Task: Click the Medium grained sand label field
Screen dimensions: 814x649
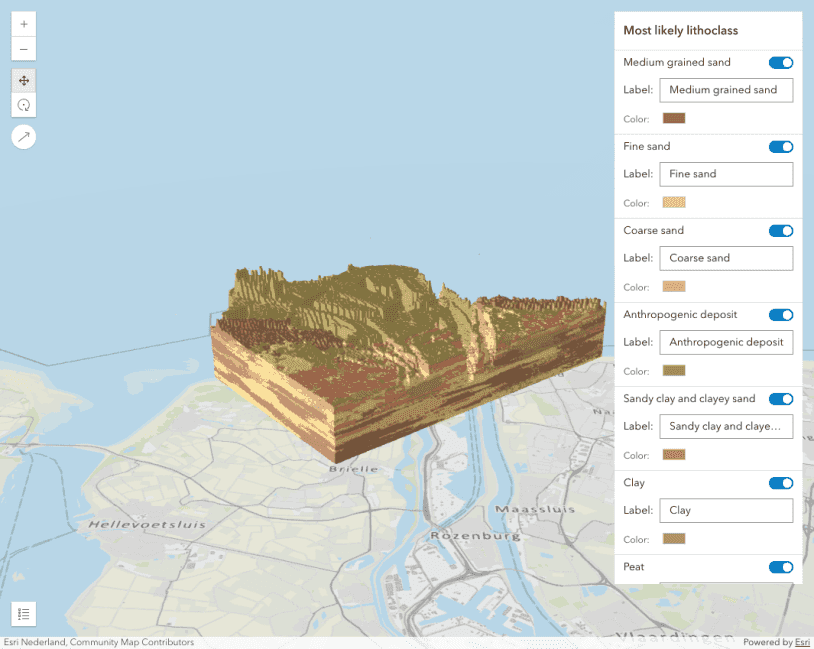Action: 725,90
